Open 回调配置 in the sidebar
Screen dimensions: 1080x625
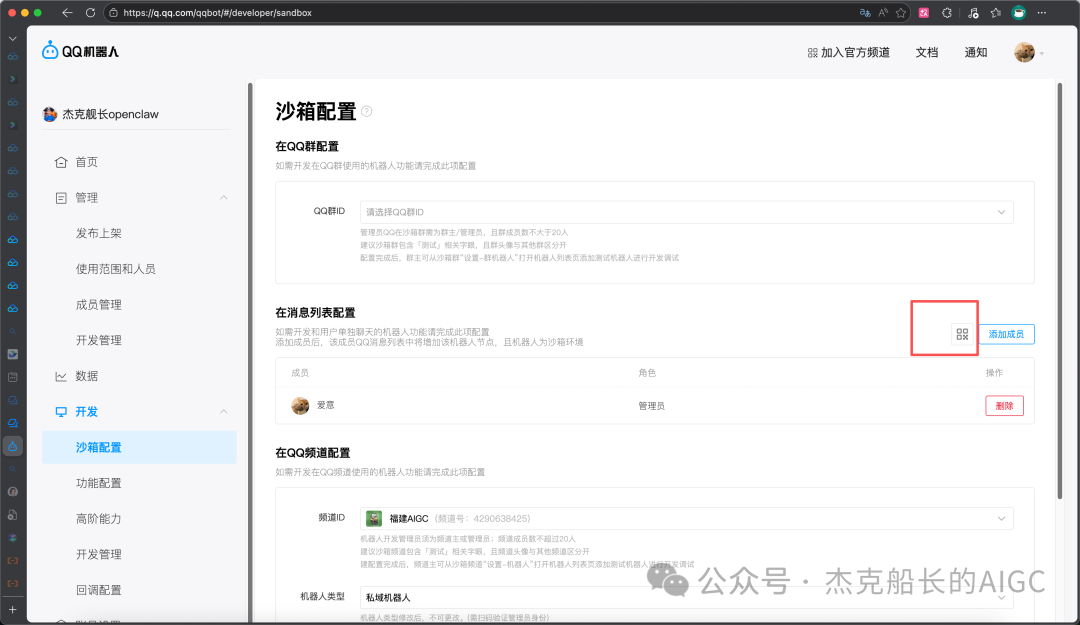pyautogui.click(x=98, y=590)
